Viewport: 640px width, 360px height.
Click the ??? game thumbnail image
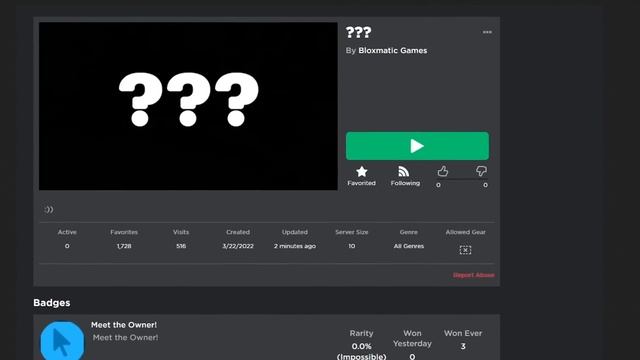188,106
